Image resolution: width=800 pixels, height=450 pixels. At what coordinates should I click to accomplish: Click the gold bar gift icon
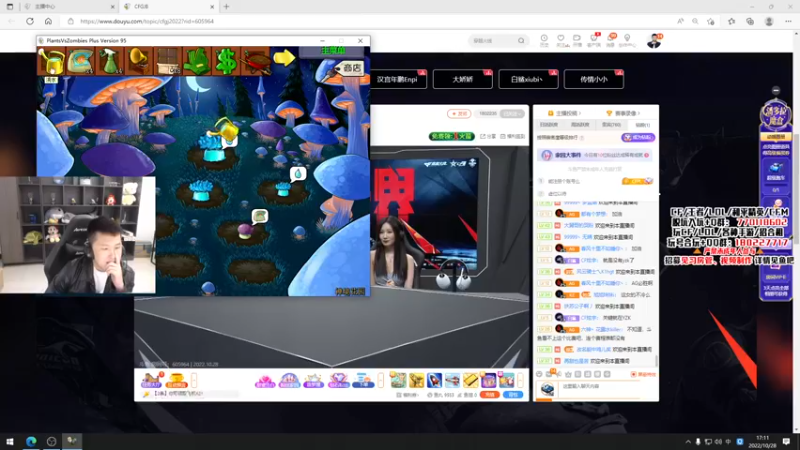[x=470, y=380]
